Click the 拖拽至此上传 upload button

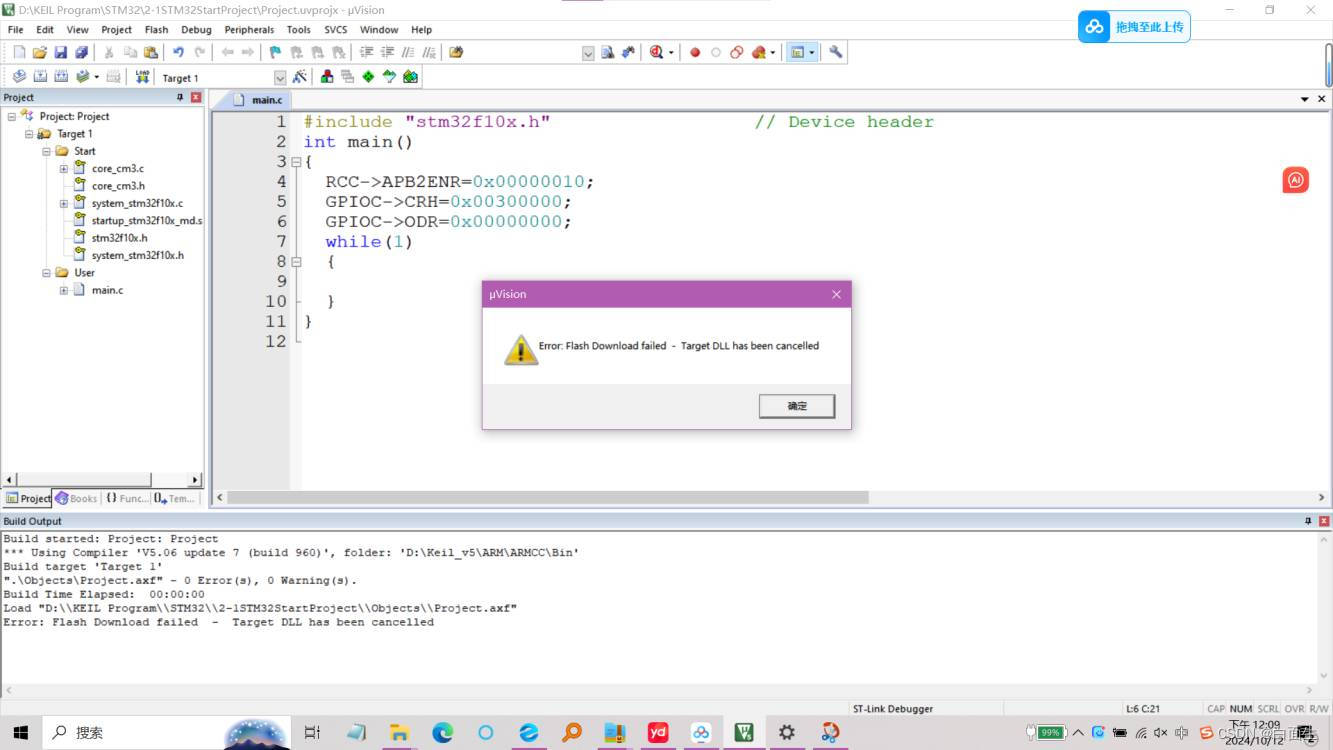pos(1134,27)
